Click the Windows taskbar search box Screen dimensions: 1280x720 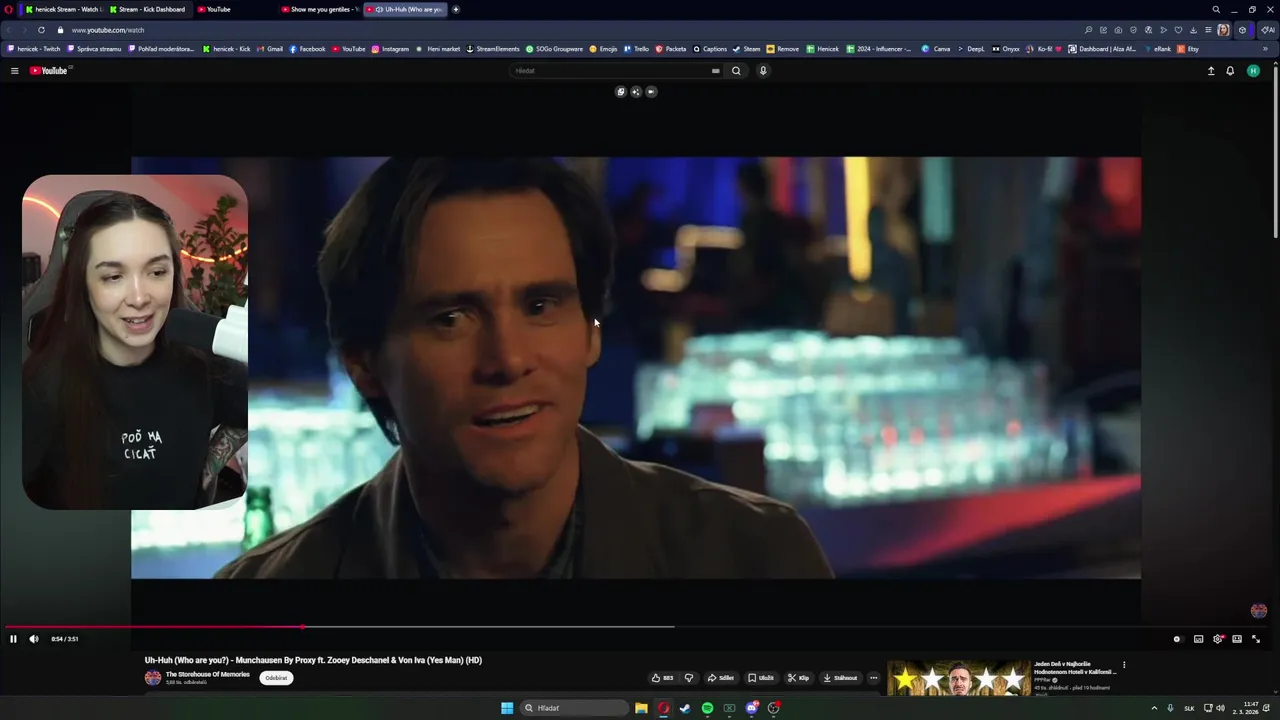[x=574, y=708]
